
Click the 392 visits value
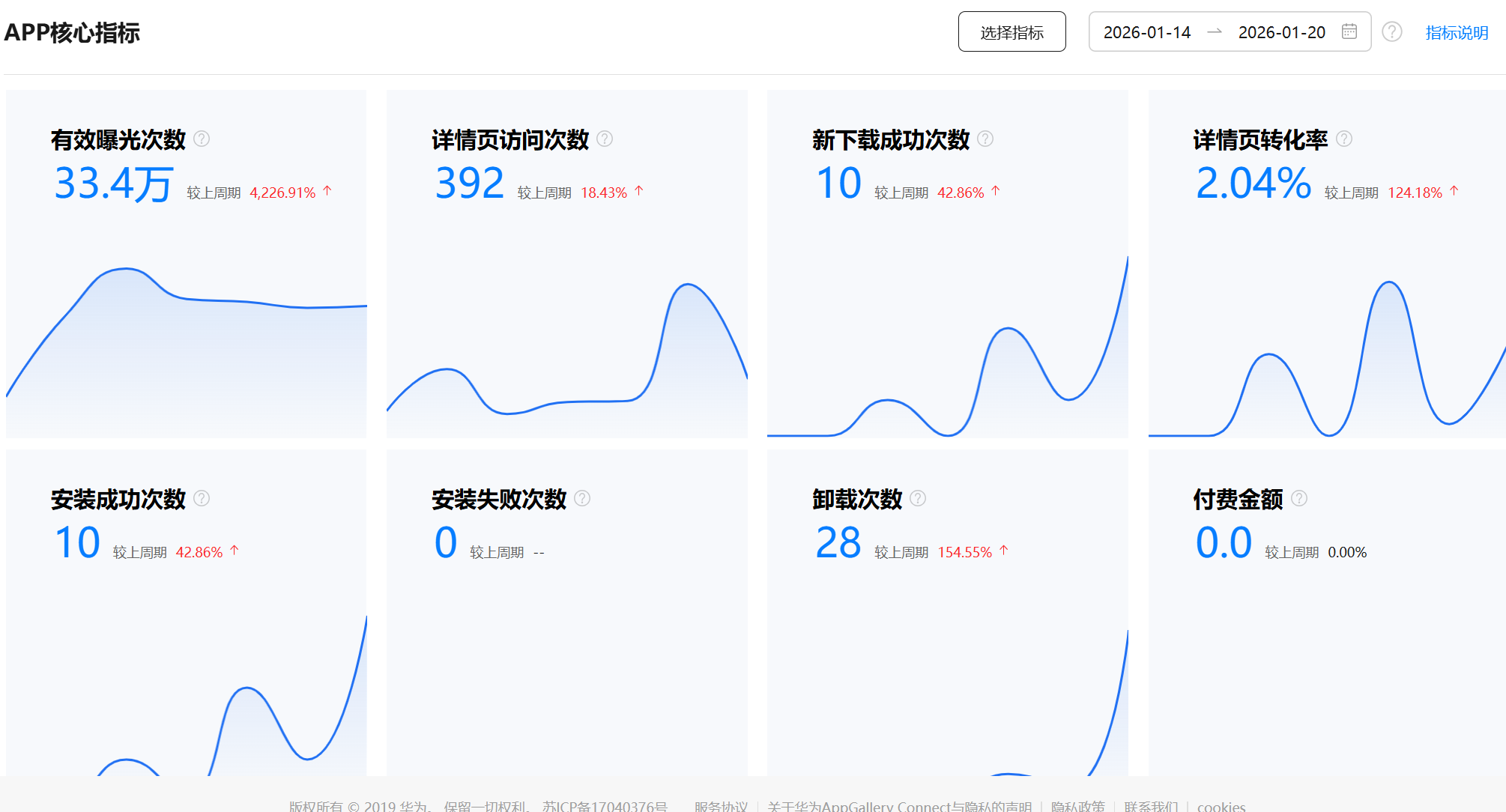[470, 184]
